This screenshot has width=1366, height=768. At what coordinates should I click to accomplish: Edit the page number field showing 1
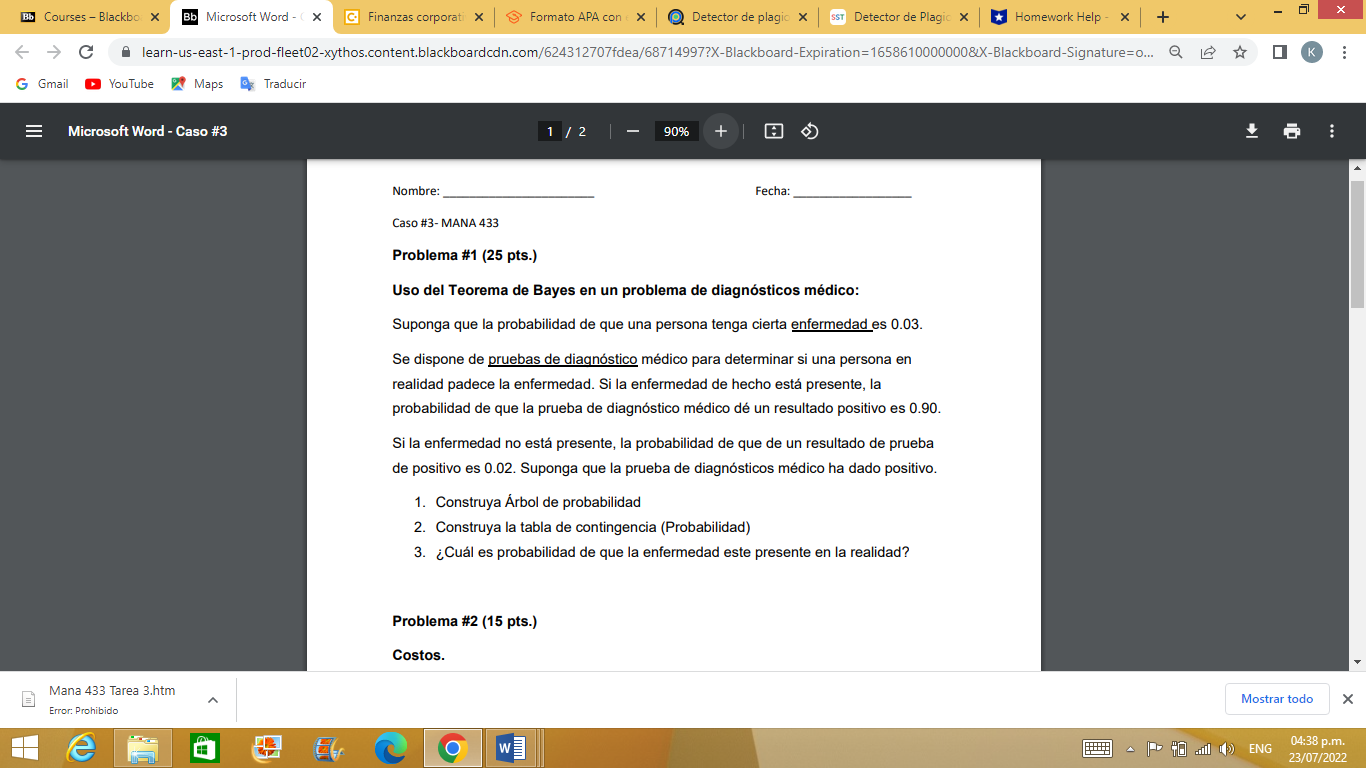point(550,130)
